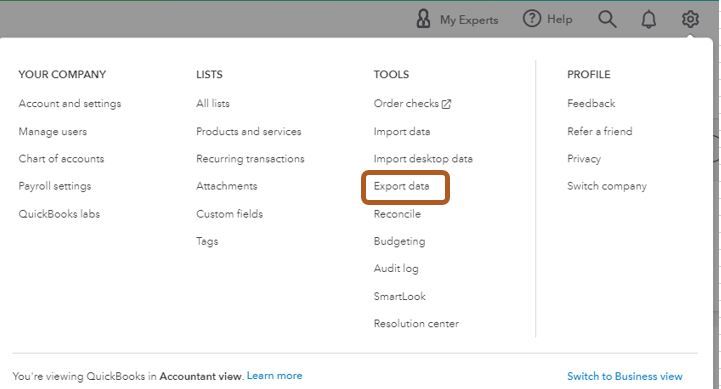Image resolution: width=721 pixels, height=389 pixels.
Task: Select Export data
Action: click(401, 186)
